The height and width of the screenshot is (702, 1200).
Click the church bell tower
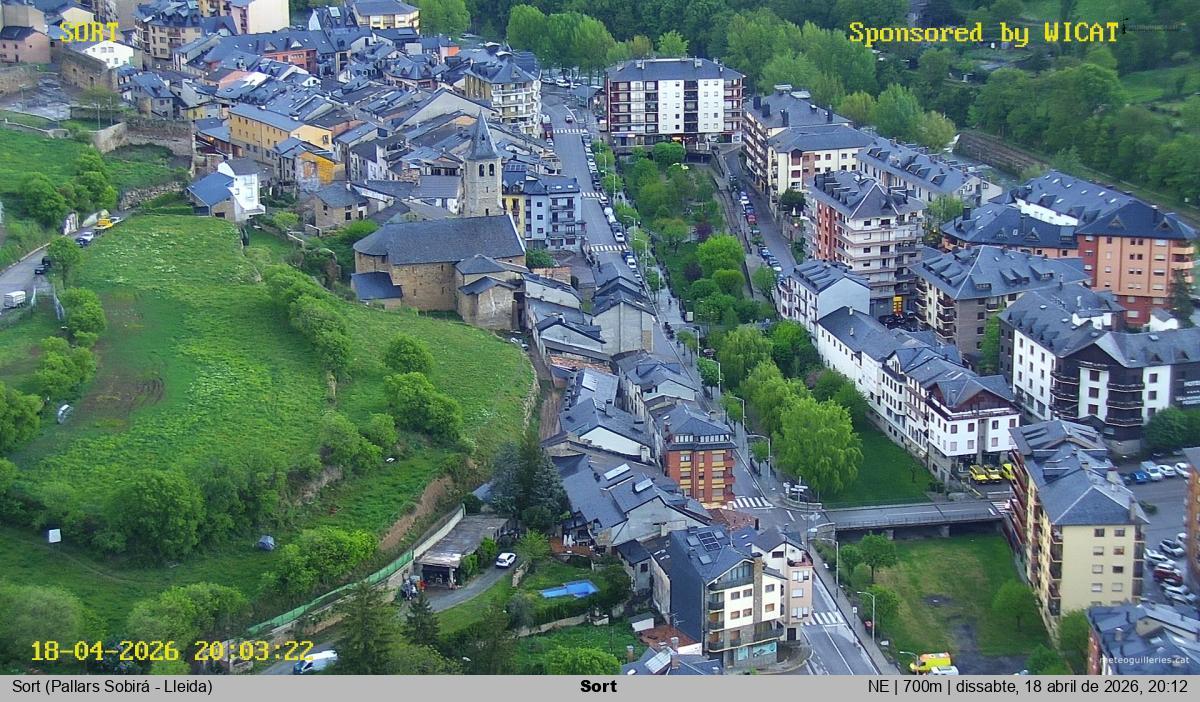(482, 171)
